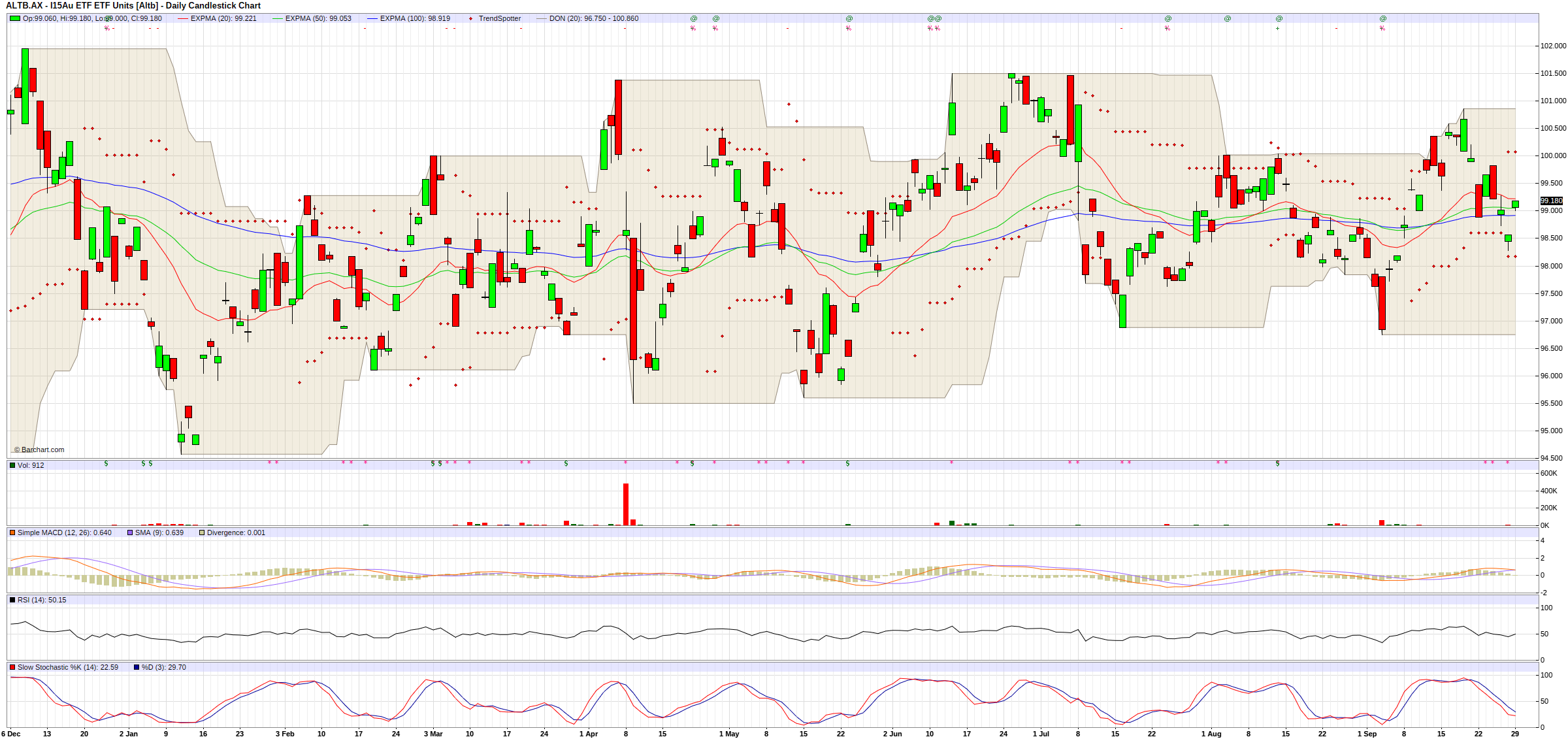The width and height of the screenshot is (1568, 754).
Task: Click the orange Simple MACD legend square
Action: point(12,533)
